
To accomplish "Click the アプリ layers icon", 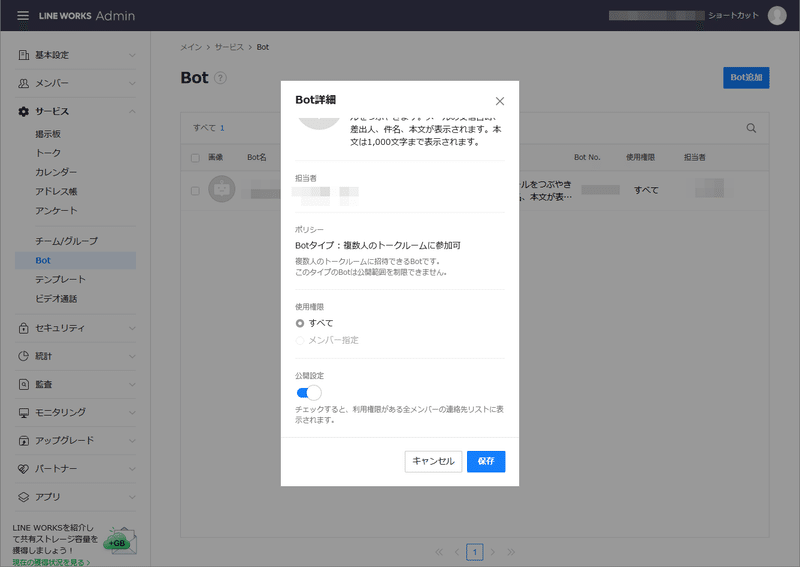I will 23,497.
